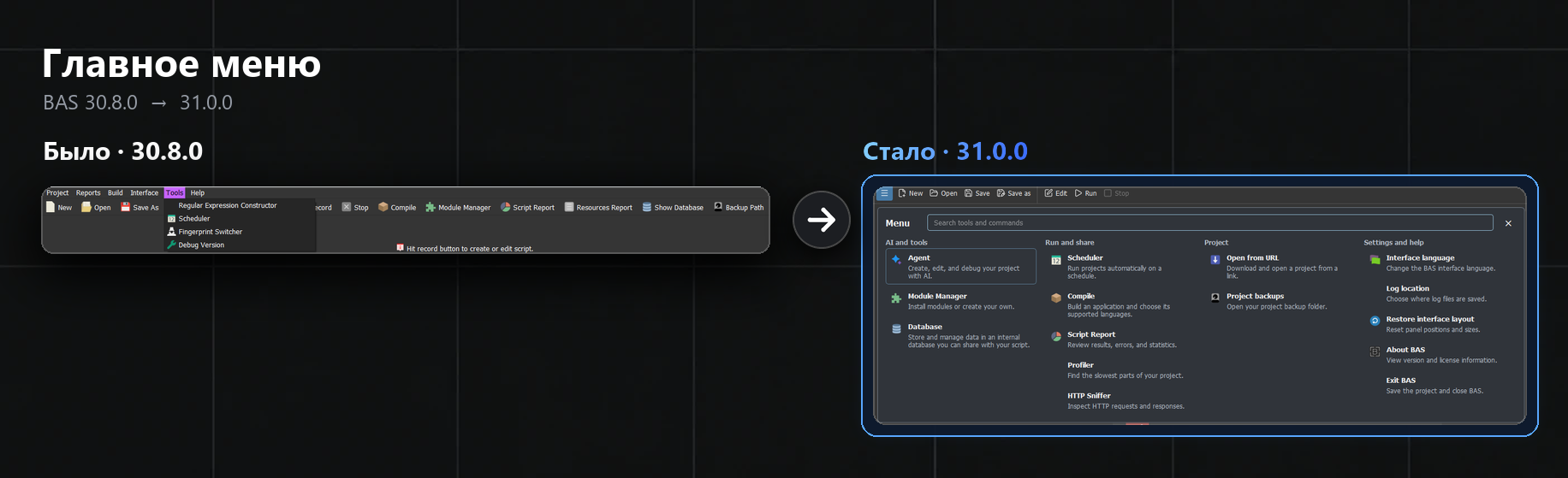The image size is (1568, 478).
Task: Click Stop in the 30.8.0 toolbar
Action: [x=355, y=207]
